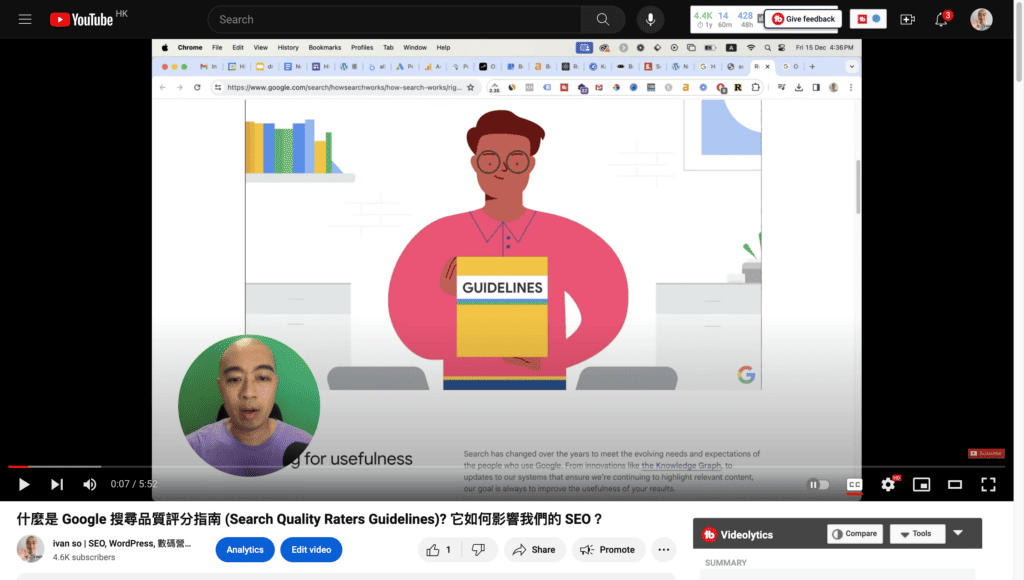The image size is (1024, 580).
Task: Click the Videolytics Compare button
Action: (855, 534)
